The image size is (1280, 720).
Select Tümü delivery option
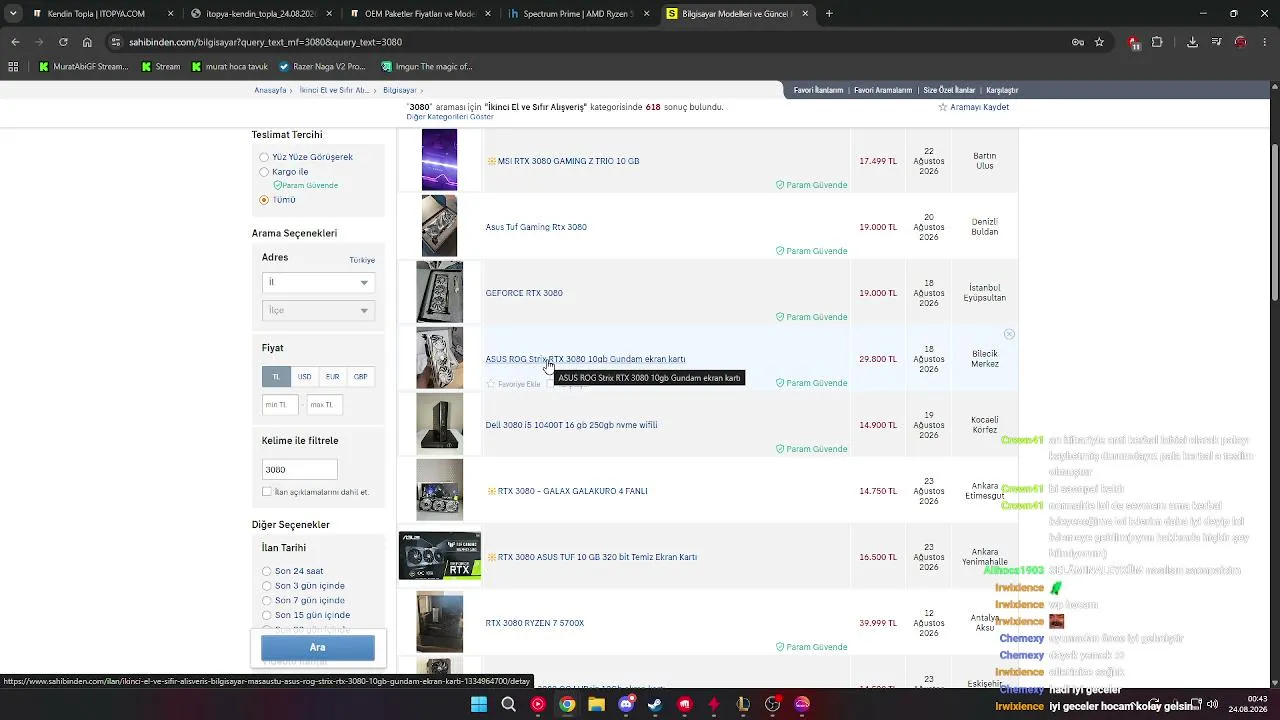coord(264,200)
